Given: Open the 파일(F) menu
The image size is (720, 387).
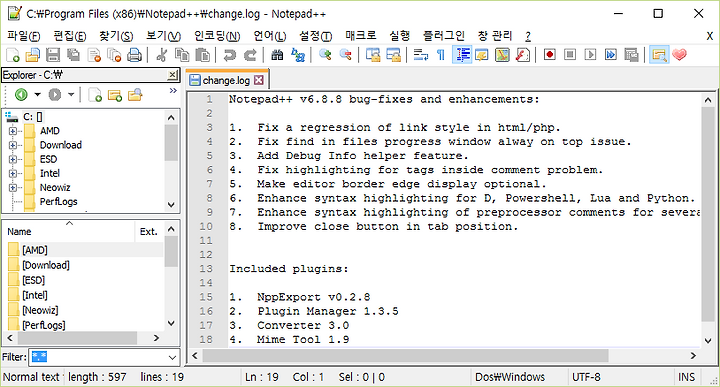Looking at the screenshot, I should tap(23, 36).
